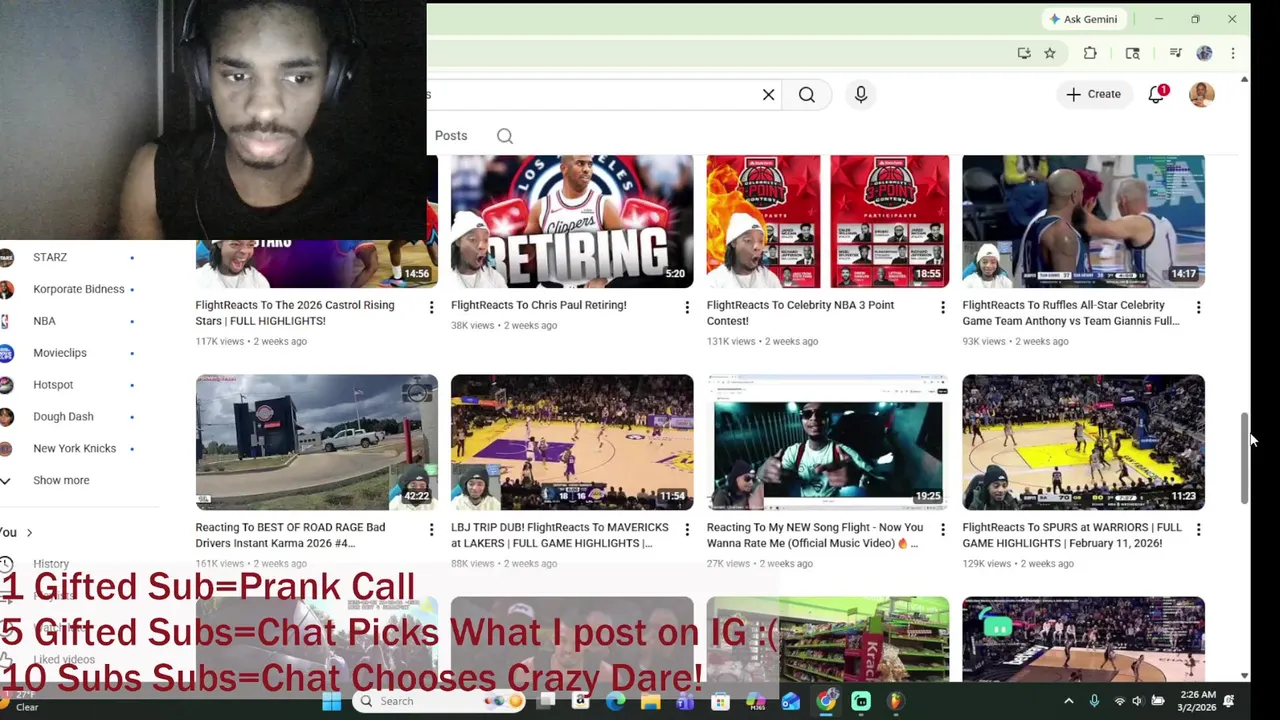This screenshot has height=720, width=1280.
Task: Open options for Spurs at Warriors video
Action: pos(1199,530)
